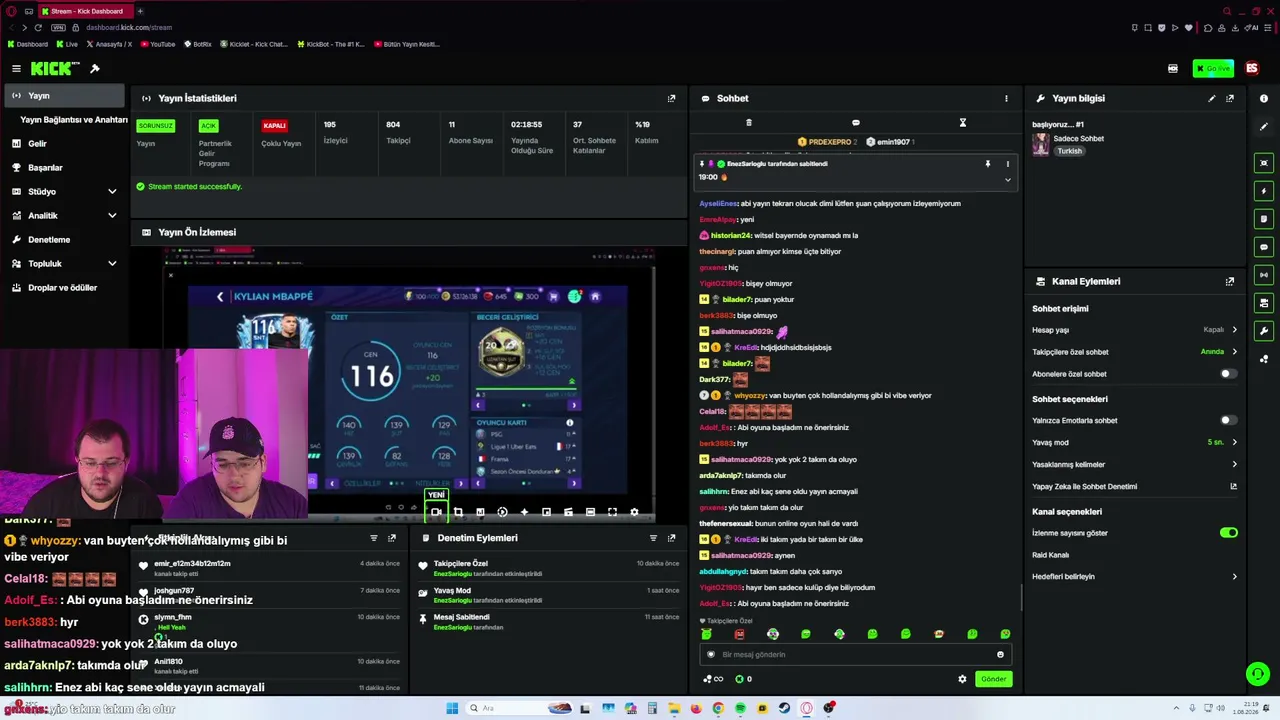The width and height of the screenshot is (1280, 720).
Task: Open the BotRix bookmark
Action: pyautogui.click(x=197, y=44)
